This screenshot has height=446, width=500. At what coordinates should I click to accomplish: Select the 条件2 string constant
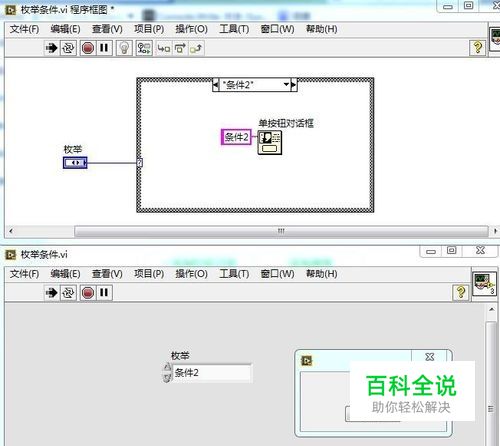(236, 137)
